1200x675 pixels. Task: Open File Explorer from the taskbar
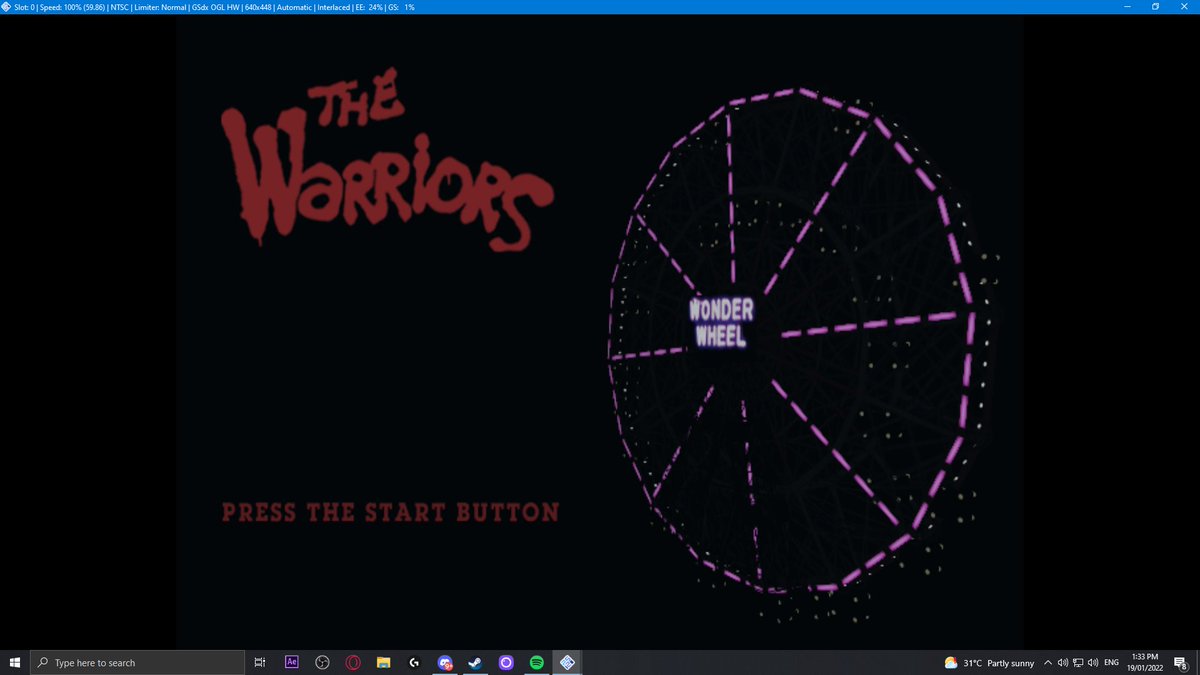click(383, 662)
